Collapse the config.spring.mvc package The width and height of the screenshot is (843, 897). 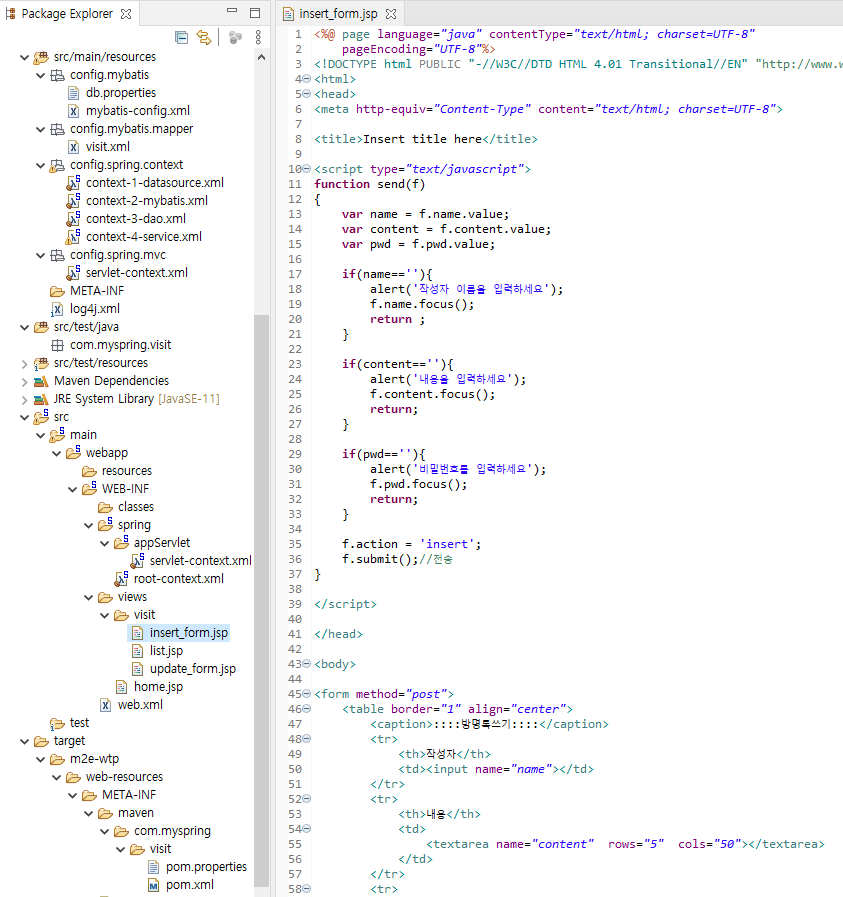[41, 255]
